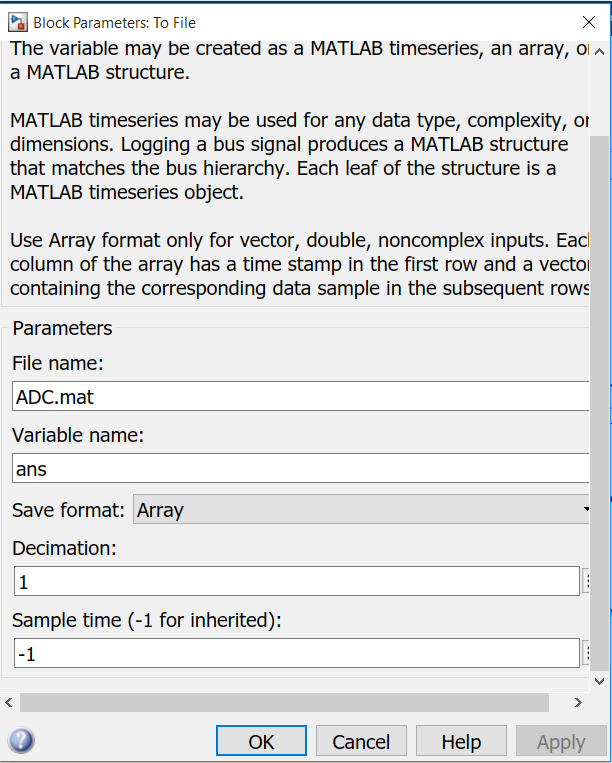
Task: Expand the Save format dropdown
Action: (x=361, y=510)
